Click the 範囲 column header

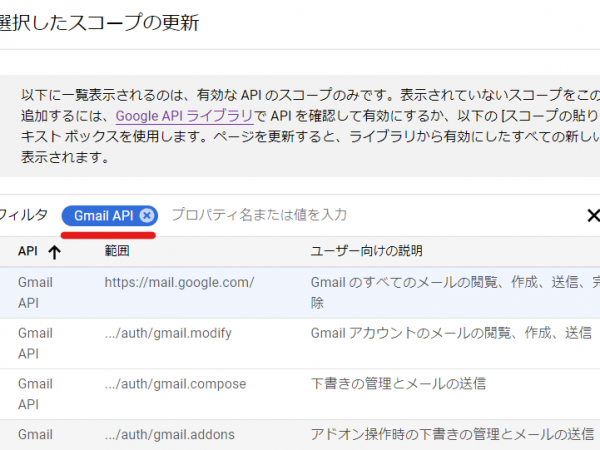point(117,251)
